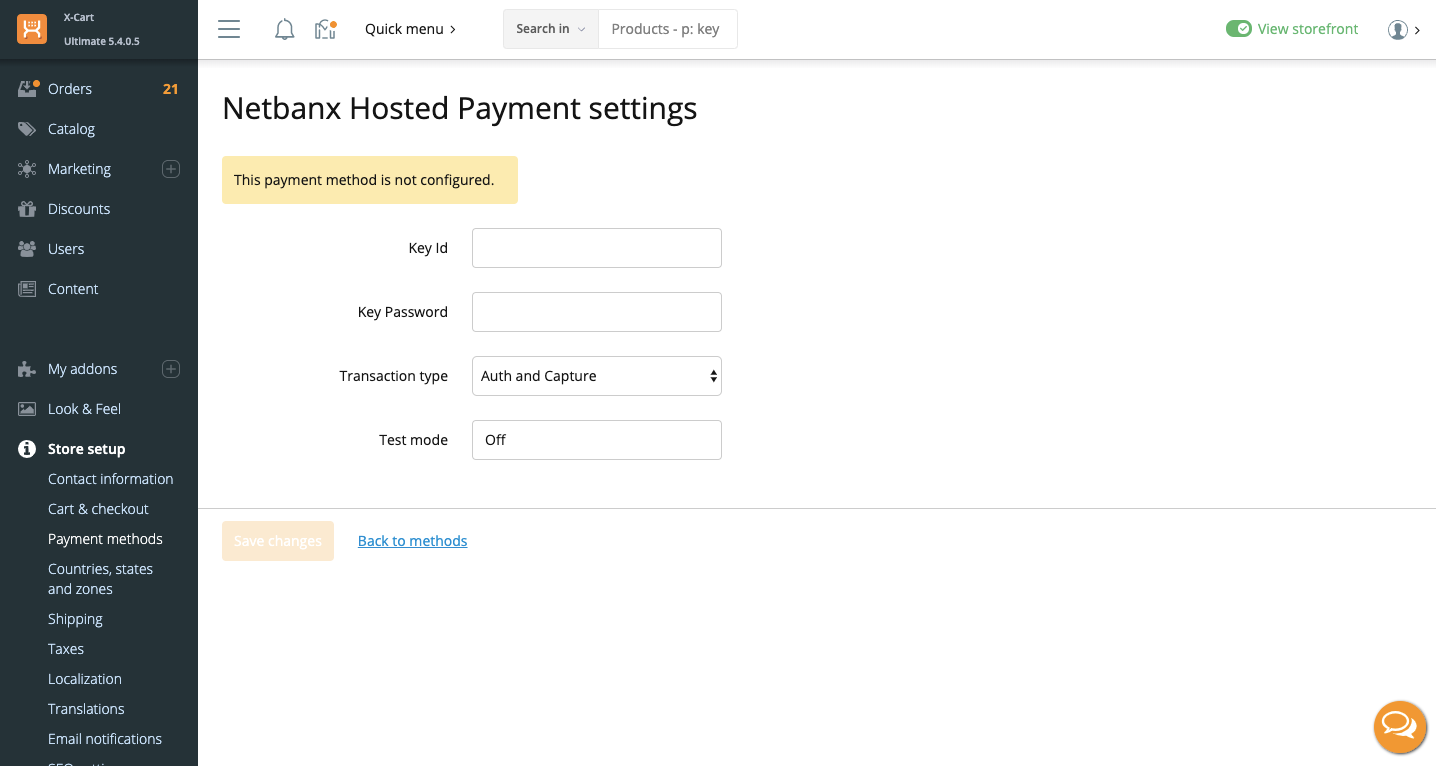This screenshot has width=1436, height=766.
Task: Open Translations page
Action: (86, 709)
